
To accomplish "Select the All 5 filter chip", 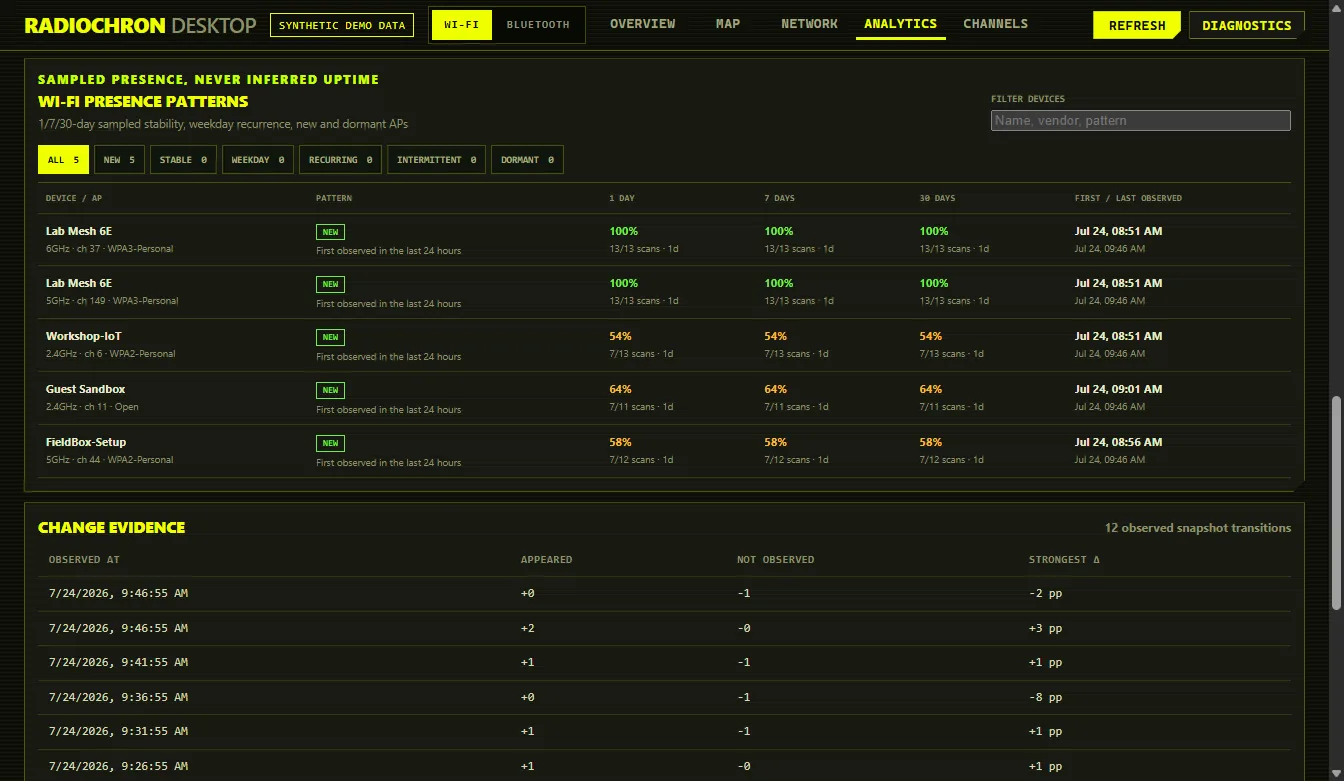I will [63, 160].
